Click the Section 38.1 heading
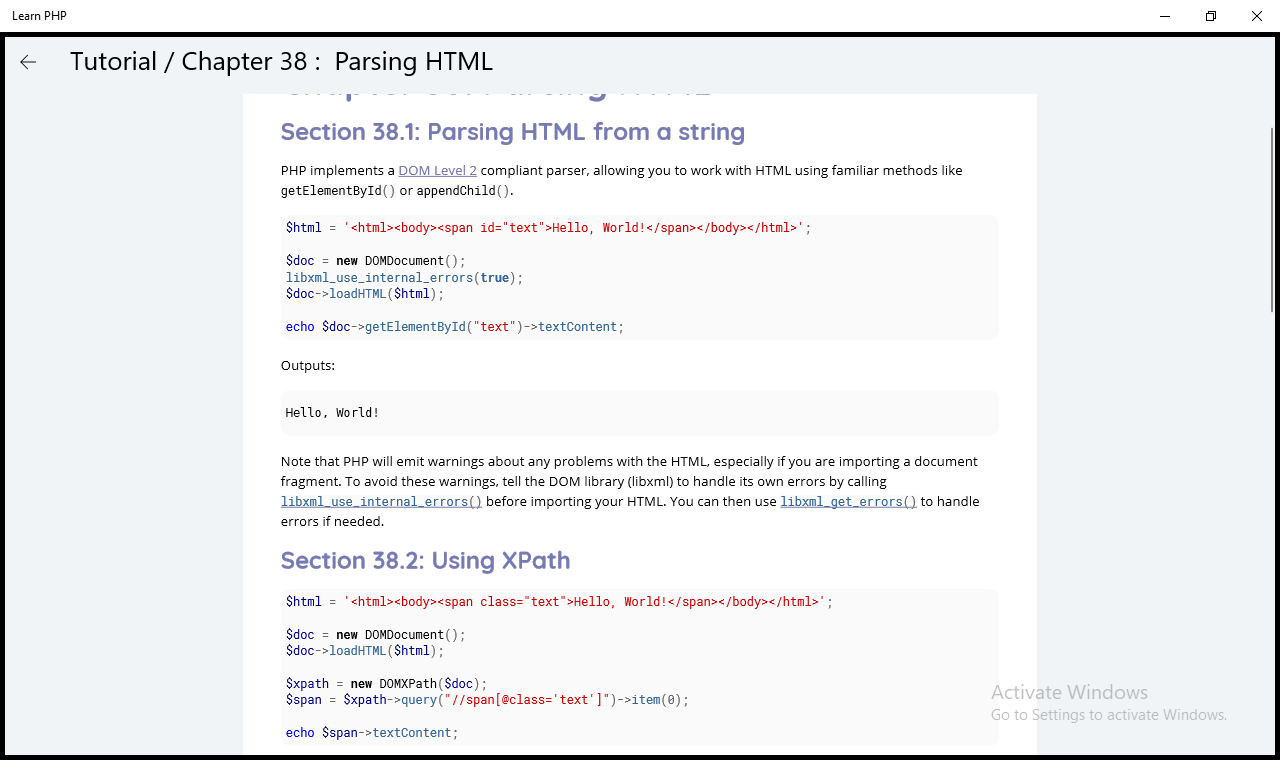 coord(512,132)
